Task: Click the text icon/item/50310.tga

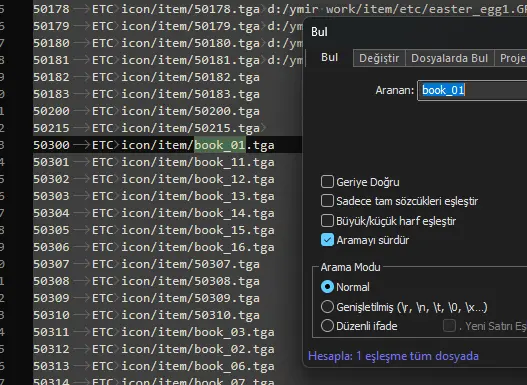Action: (x=190, y=315)
